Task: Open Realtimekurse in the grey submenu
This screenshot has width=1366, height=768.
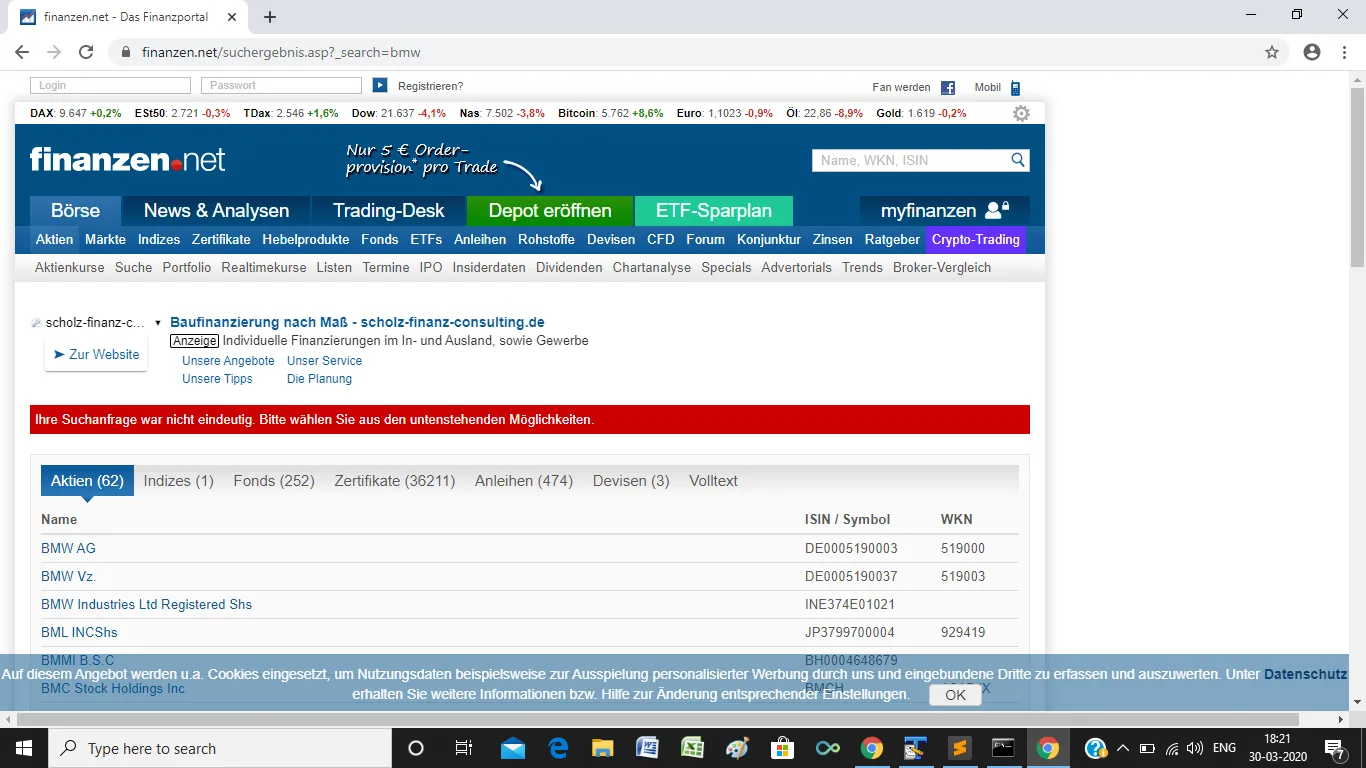Action: click(264, 268)
